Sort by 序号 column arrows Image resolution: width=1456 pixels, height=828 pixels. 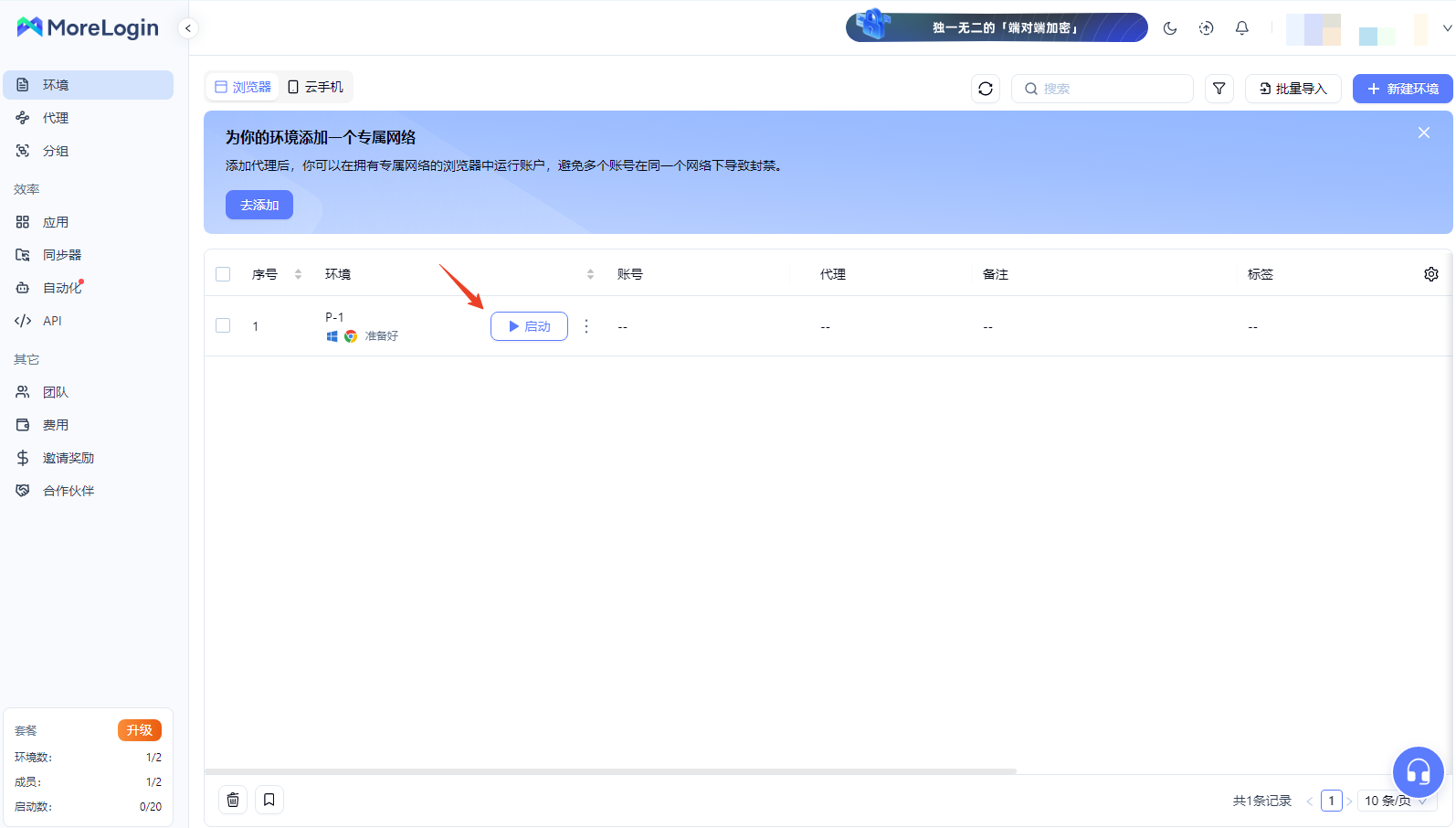pos(298,274)
